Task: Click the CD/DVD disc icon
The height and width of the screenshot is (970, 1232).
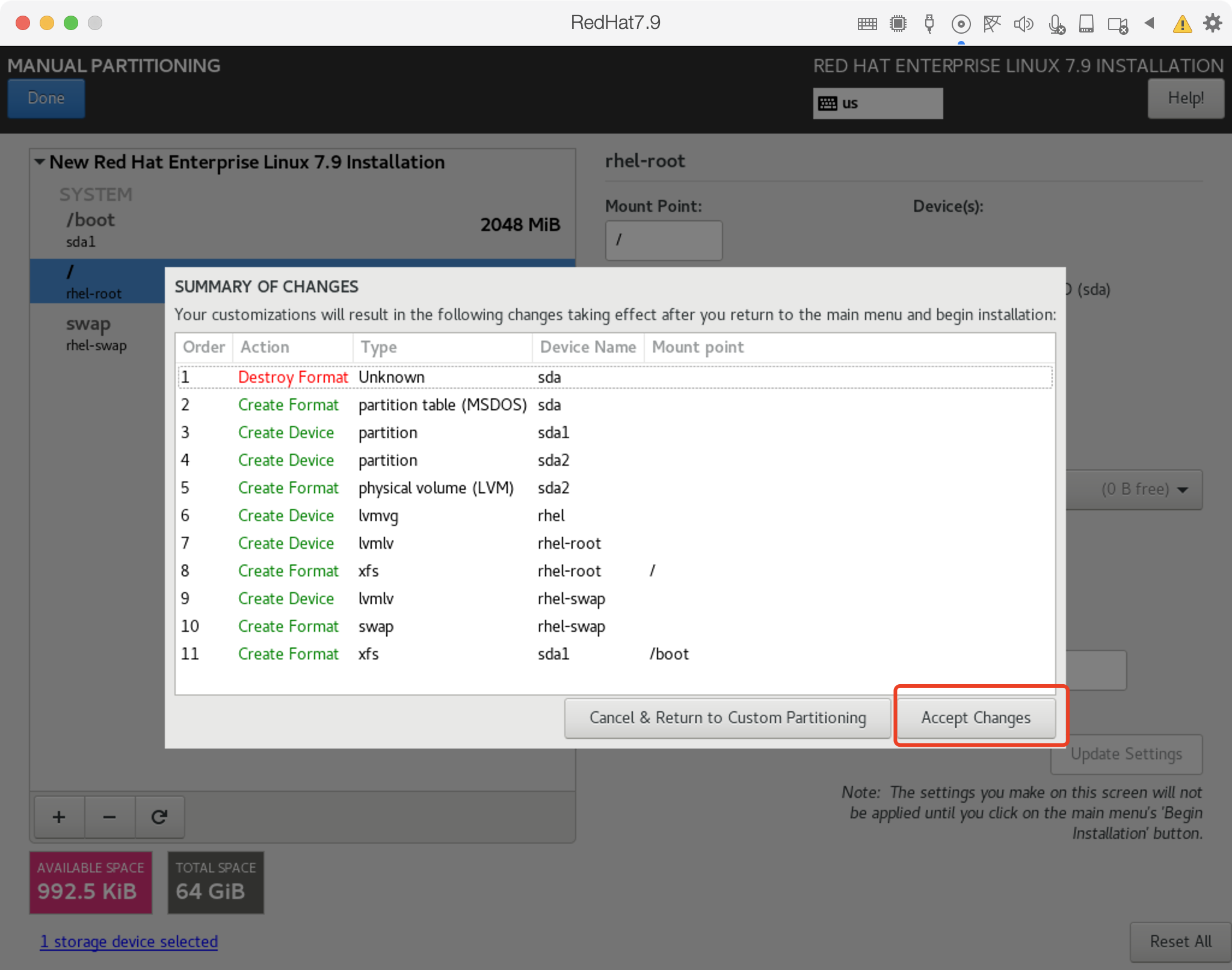Action: 961,24
